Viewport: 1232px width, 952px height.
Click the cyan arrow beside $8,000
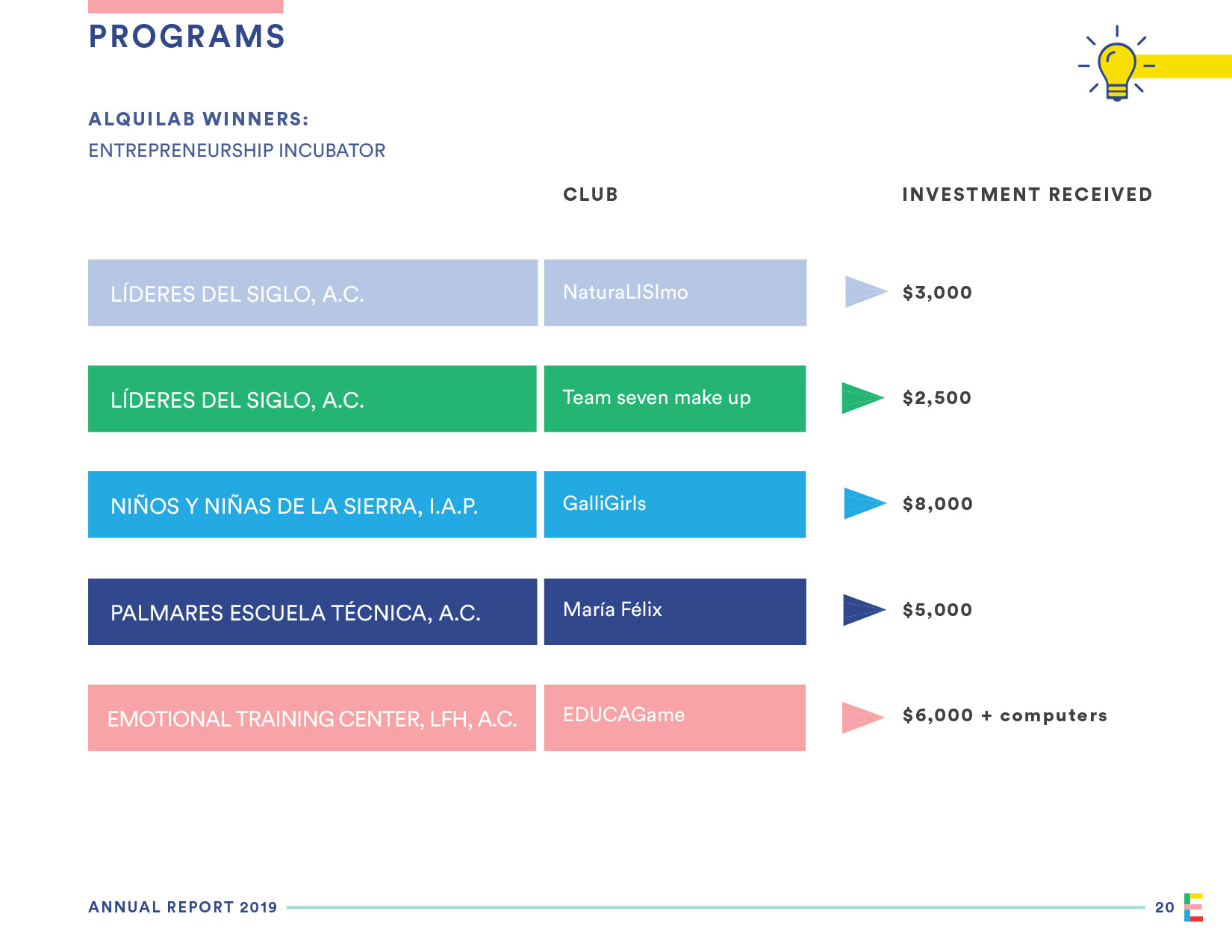coord(863,503)
